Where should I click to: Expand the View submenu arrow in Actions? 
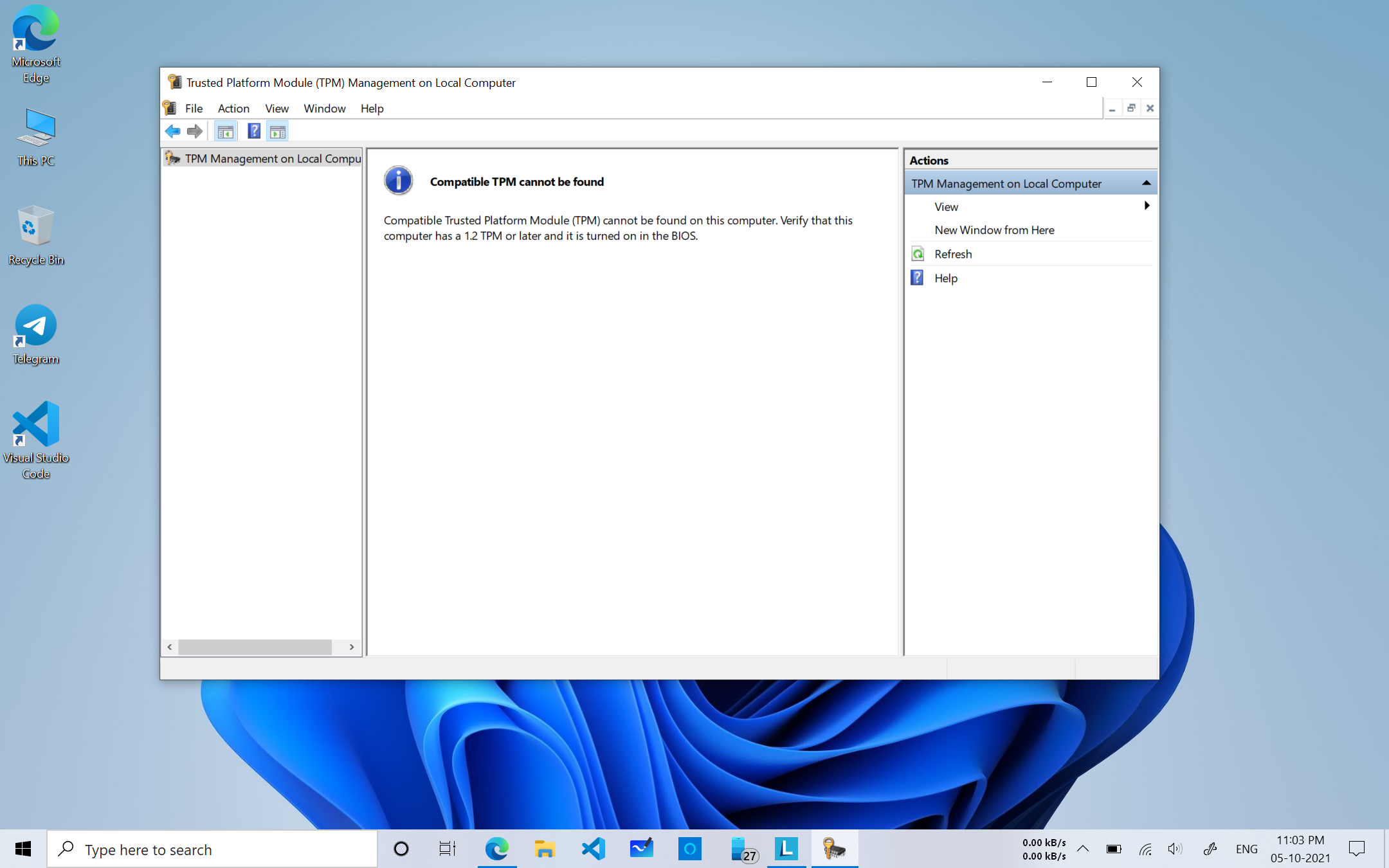1146,206
